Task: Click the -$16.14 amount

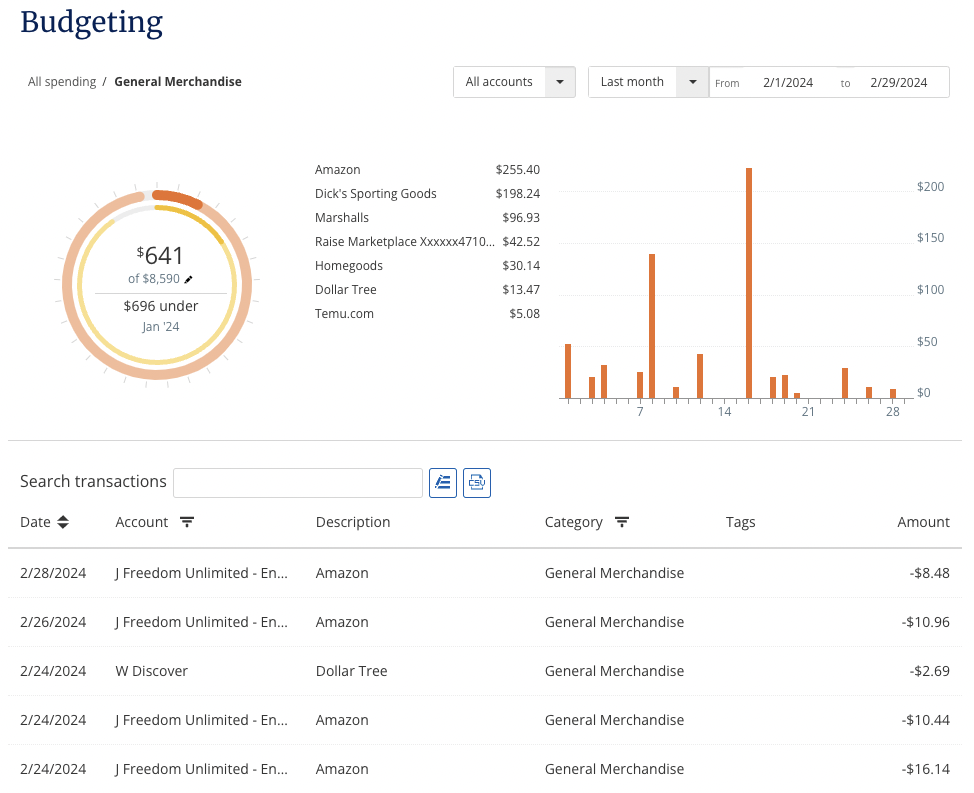Action: click(926, 769)
